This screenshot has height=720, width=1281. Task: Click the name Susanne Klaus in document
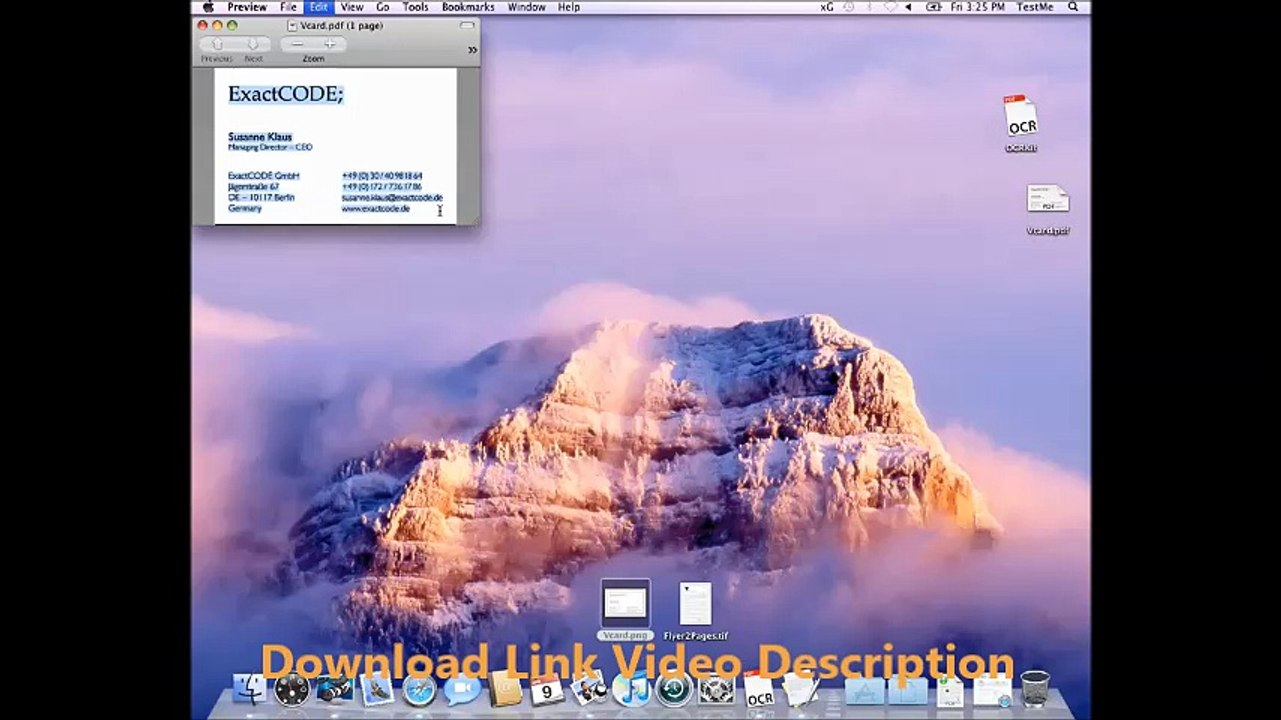click(x=260, y=137)
